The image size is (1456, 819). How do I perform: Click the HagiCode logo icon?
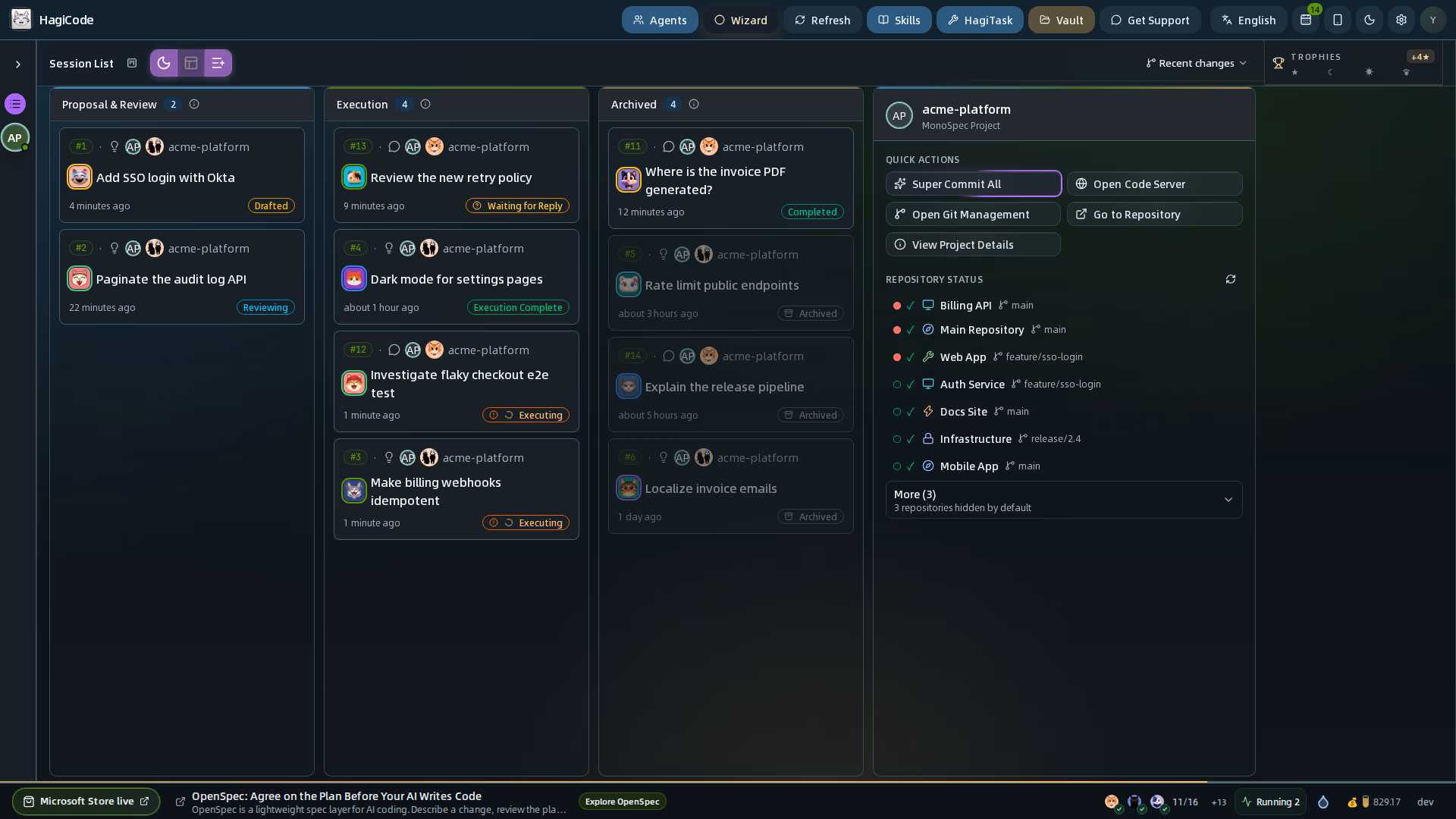click(x=21, y=20)
